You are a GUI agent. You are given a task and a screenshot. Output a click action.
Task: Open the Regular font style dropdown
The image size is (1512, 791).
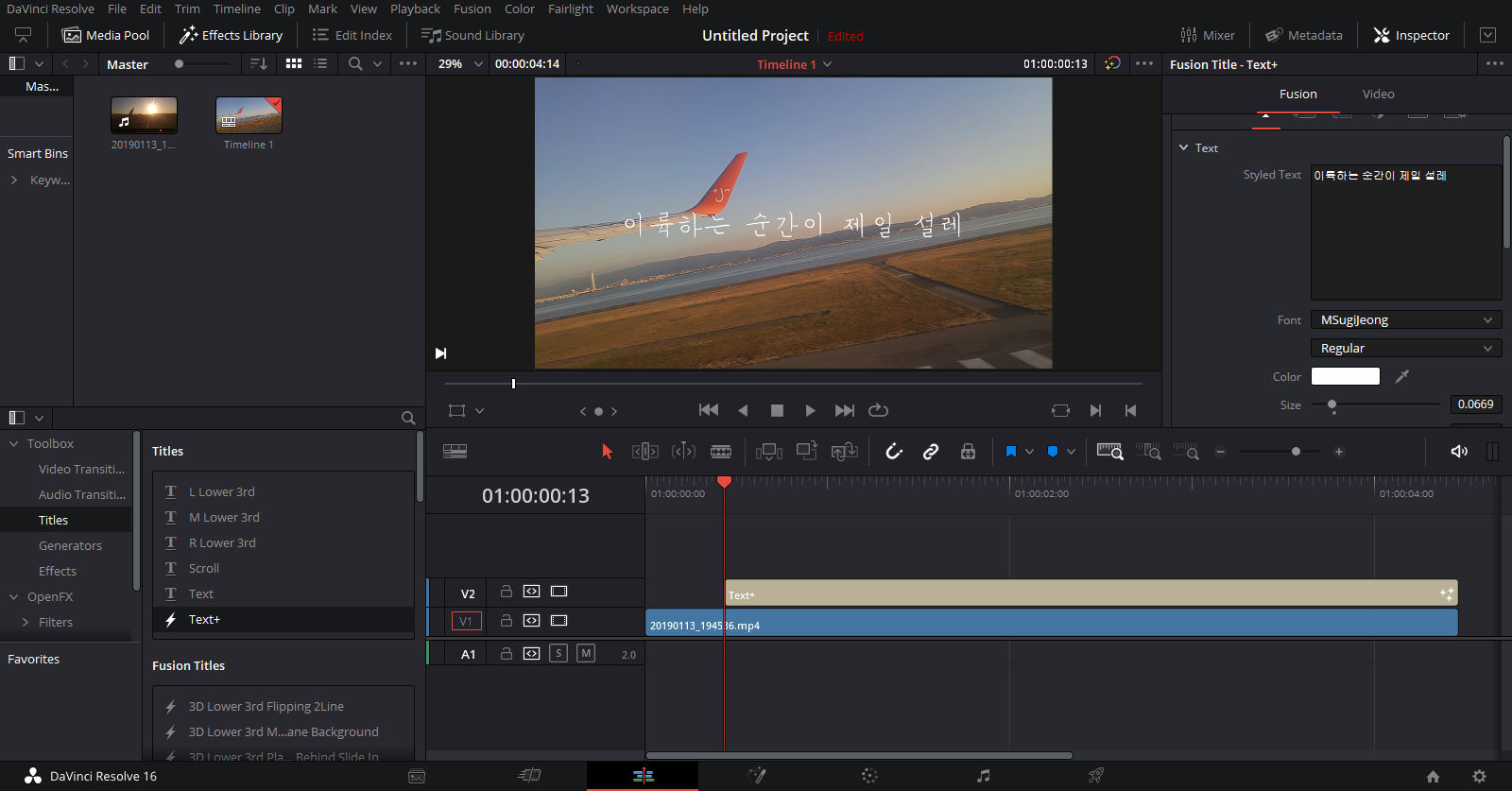tap(1405, 349)
